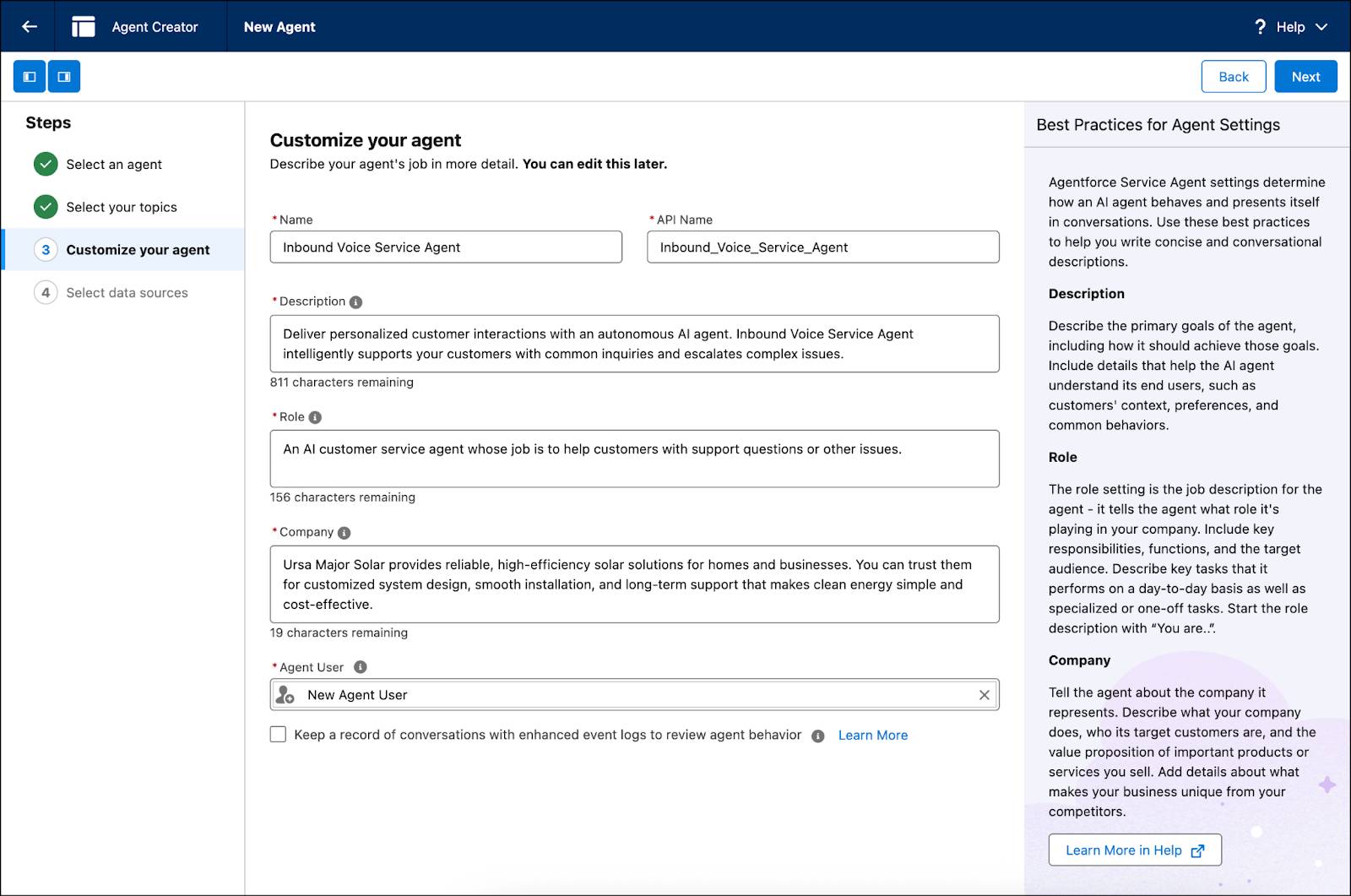
Task: Click the info icon next to Role
Action: [x=316, y=416]
